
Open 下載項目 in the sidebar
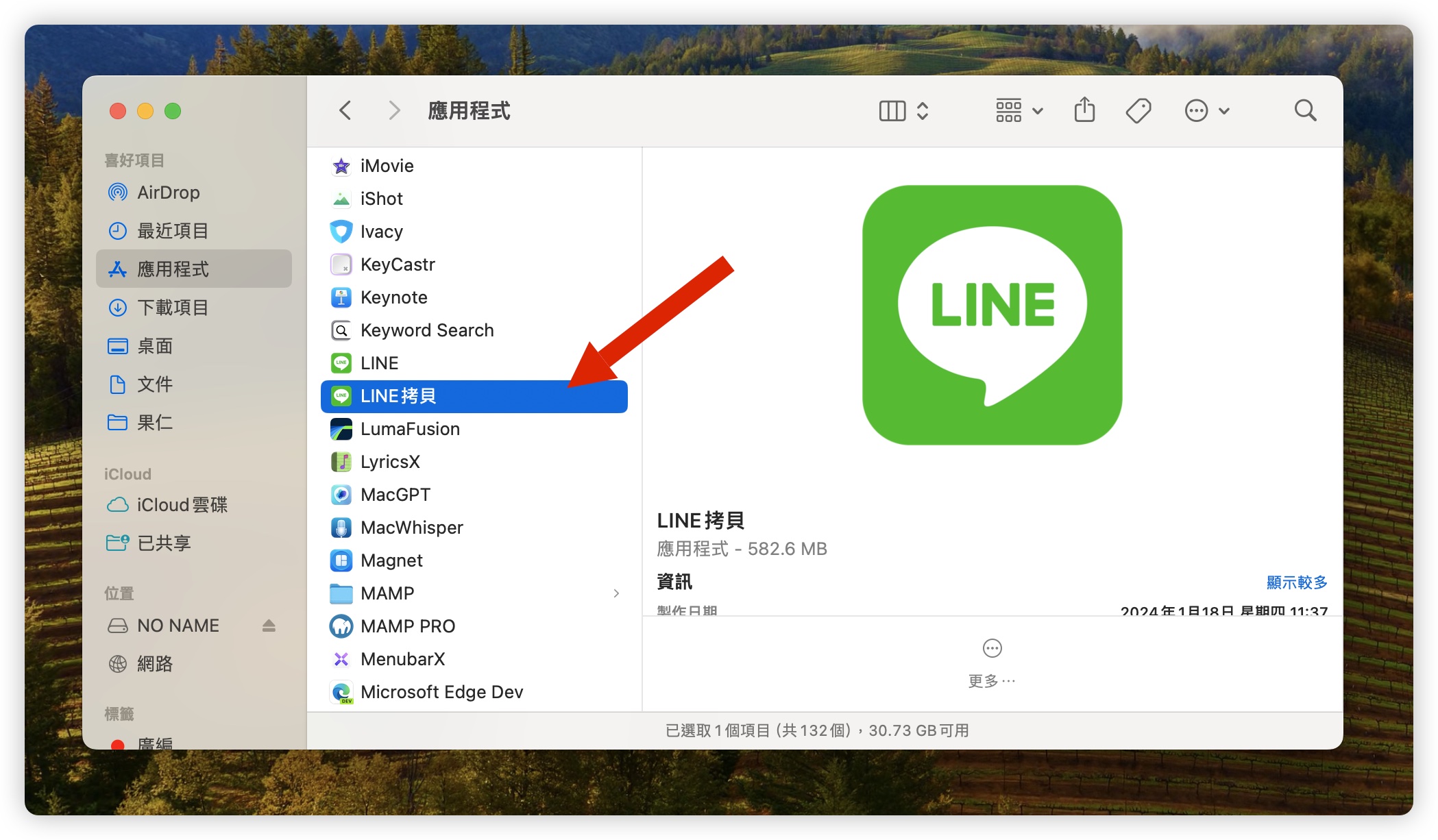click(x=194, y=308)
